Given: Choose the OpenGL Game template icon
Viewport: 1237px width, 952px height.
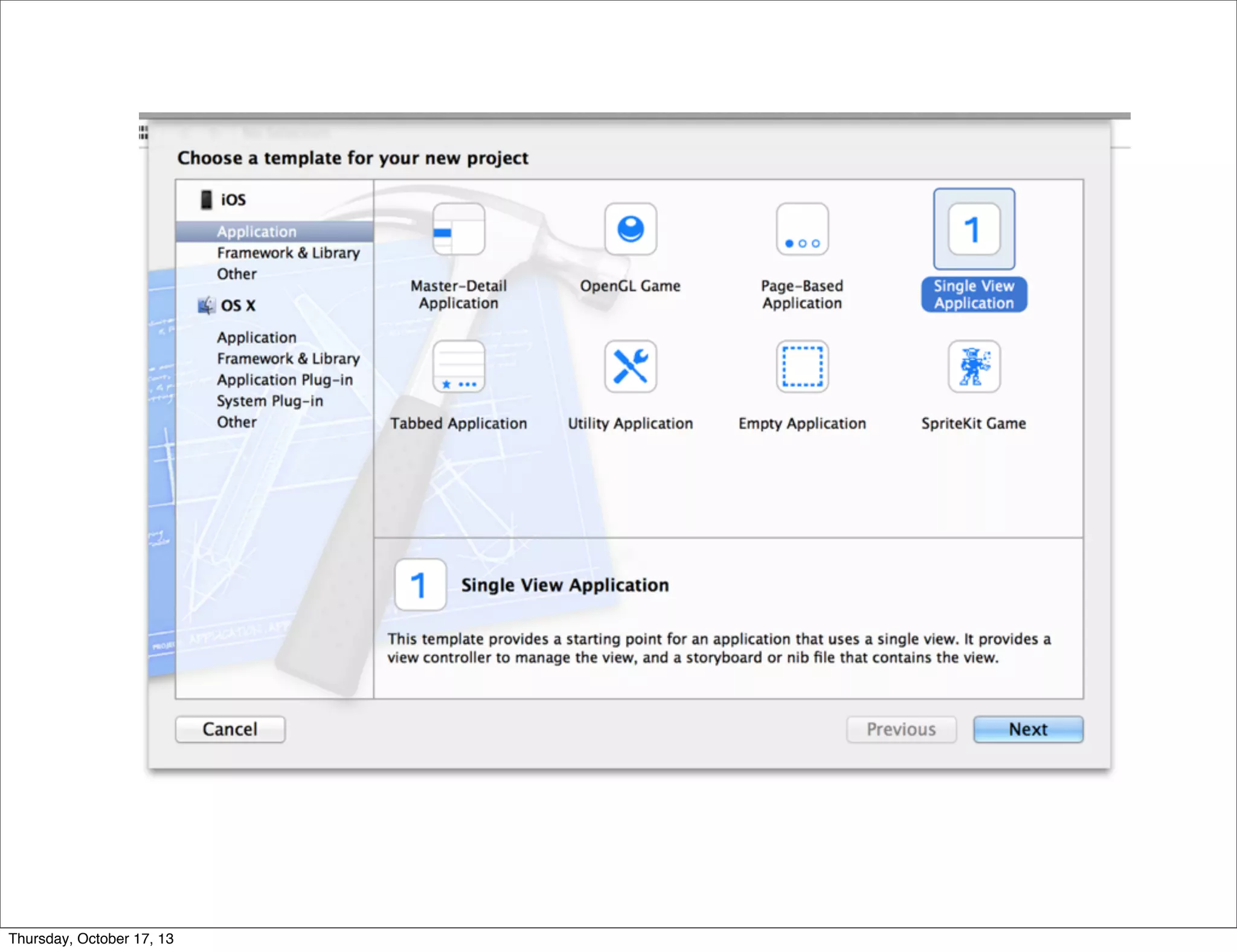Looking at the screenshot, I should (630, 230).
